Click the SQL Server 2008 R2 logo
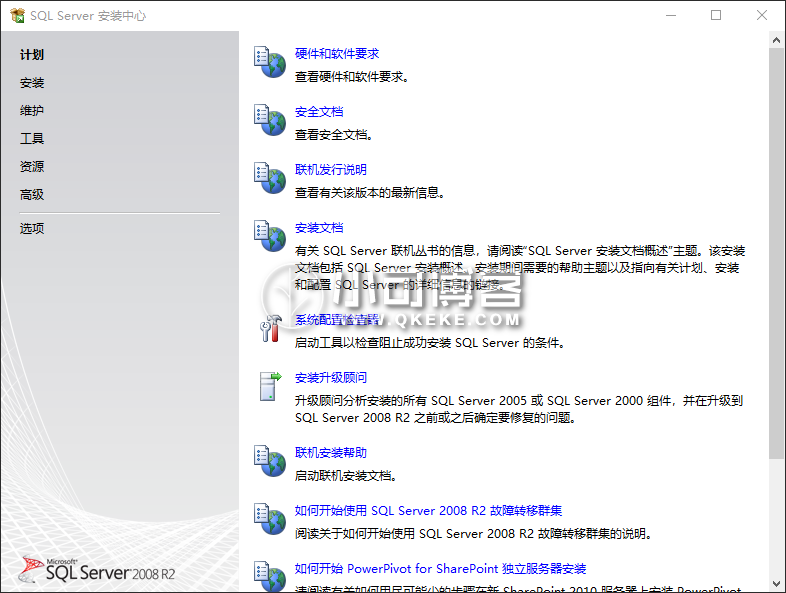The height and width of the screenshot is (593, 786). 97,570
